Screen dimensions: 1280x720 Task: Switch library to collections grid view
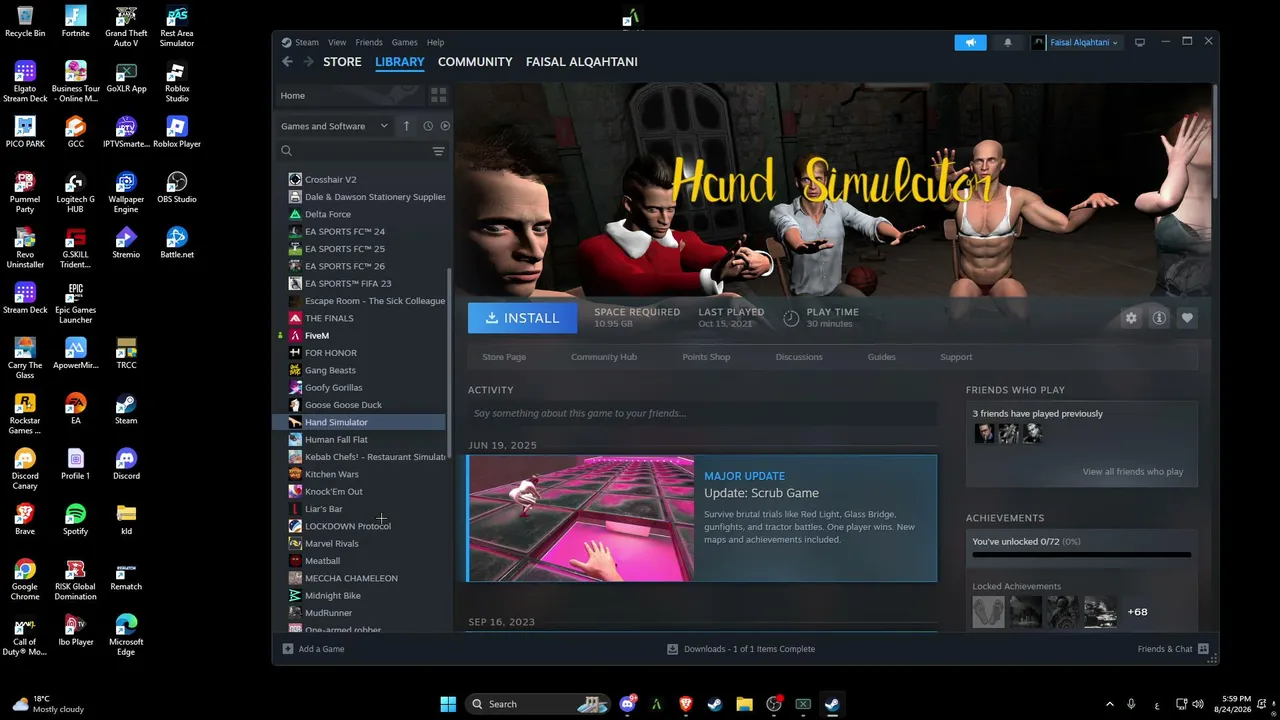tap(438, 95)
